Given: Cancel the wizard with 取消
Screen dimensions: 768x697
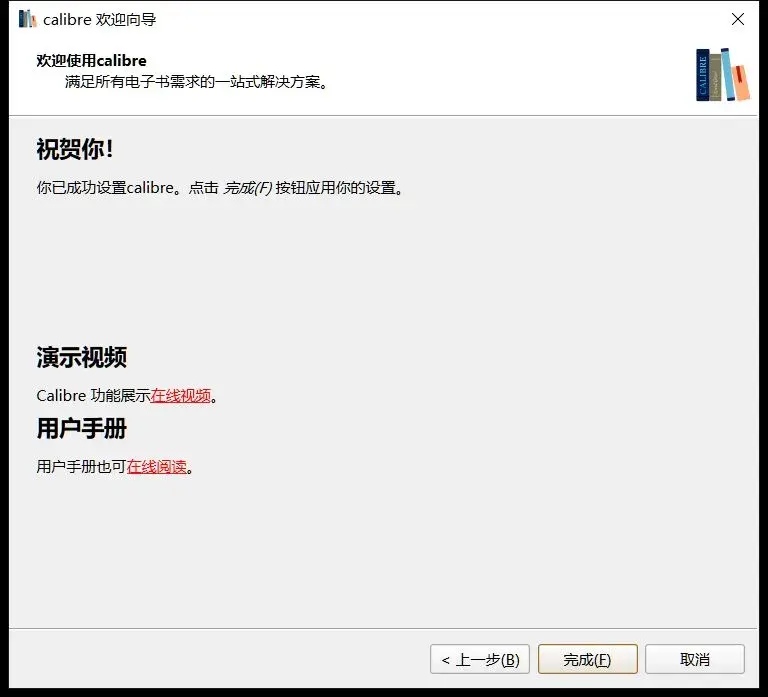Looking at the screenshot, I should [x=695, y=659].
